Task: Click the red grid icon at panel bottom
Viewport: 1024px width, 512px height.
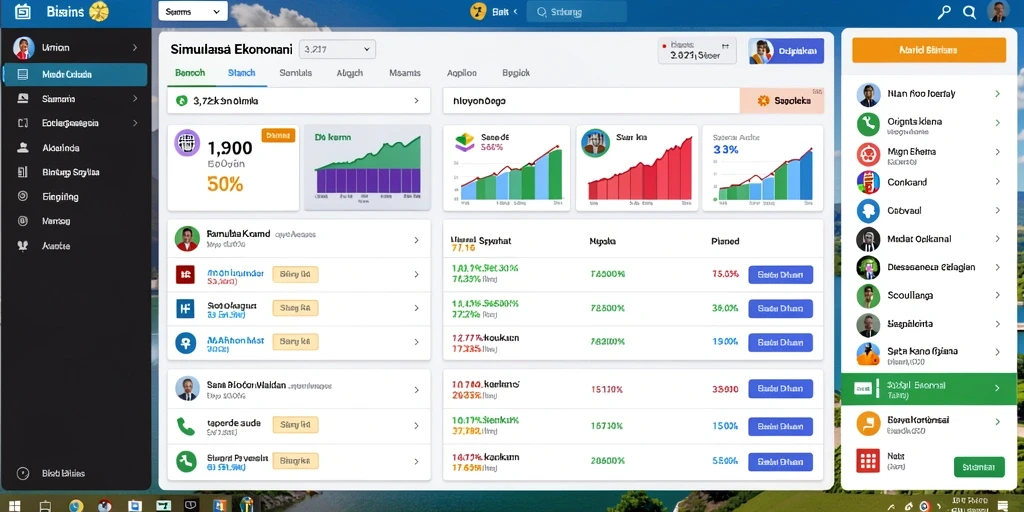Action: (868, 460)
